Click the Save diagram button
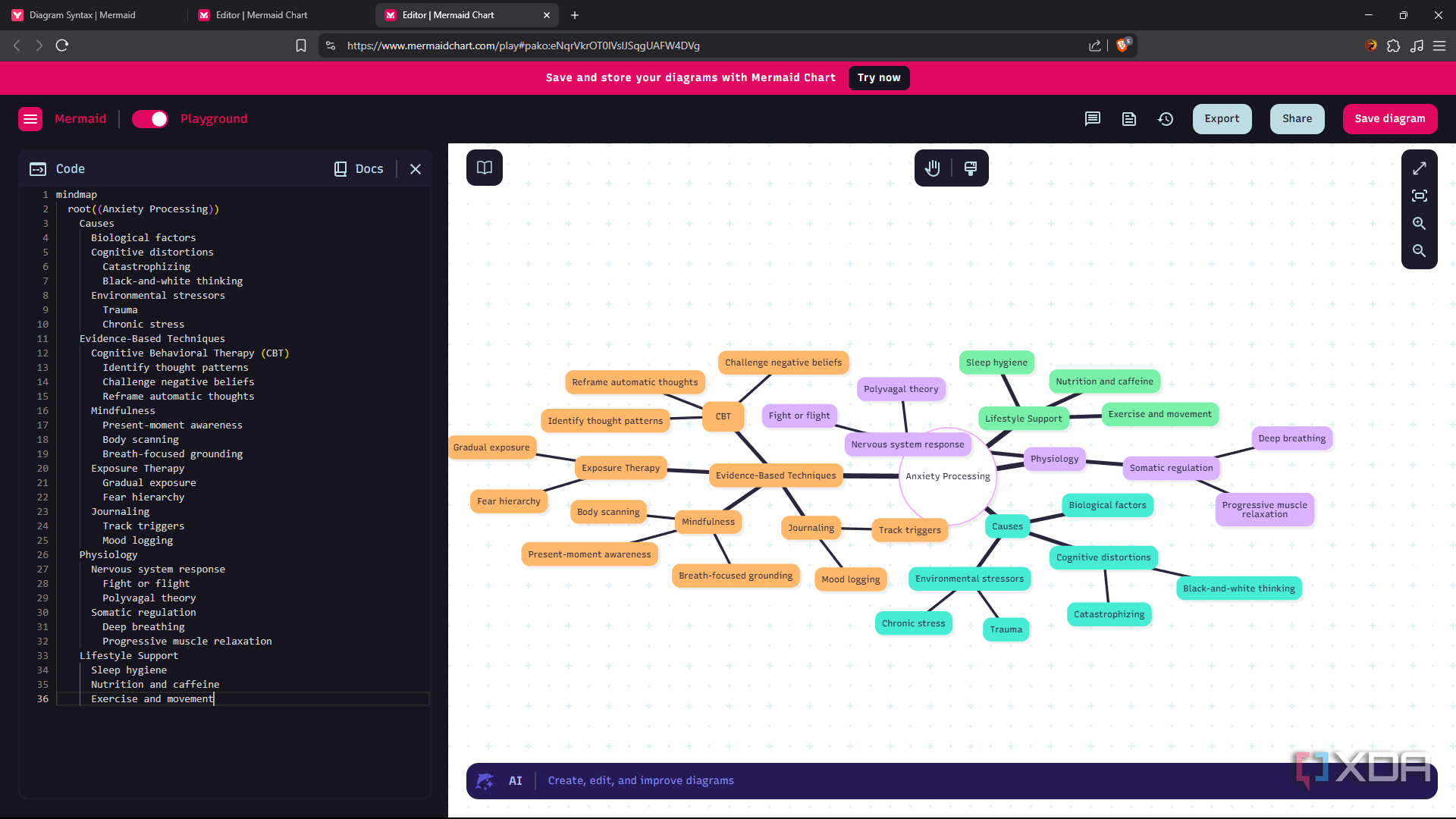Screen dimensions: 1456x819 1389,119
